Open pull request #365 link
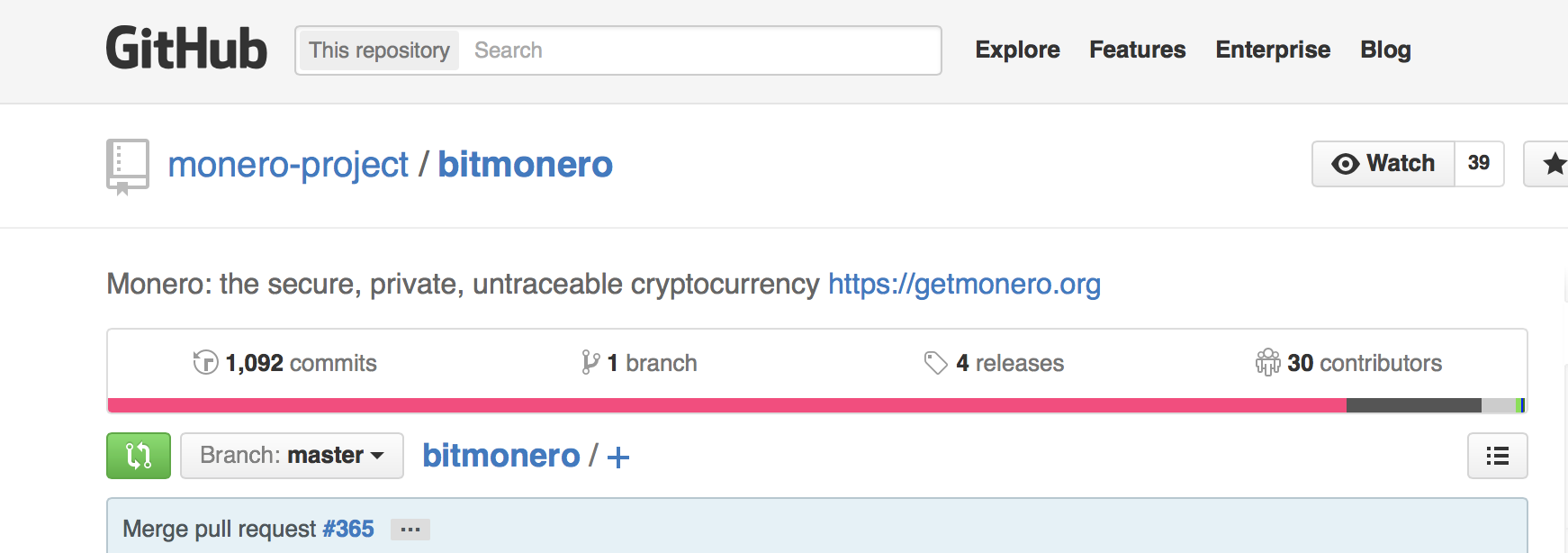 pyautogui.click(x=348, y=529)
